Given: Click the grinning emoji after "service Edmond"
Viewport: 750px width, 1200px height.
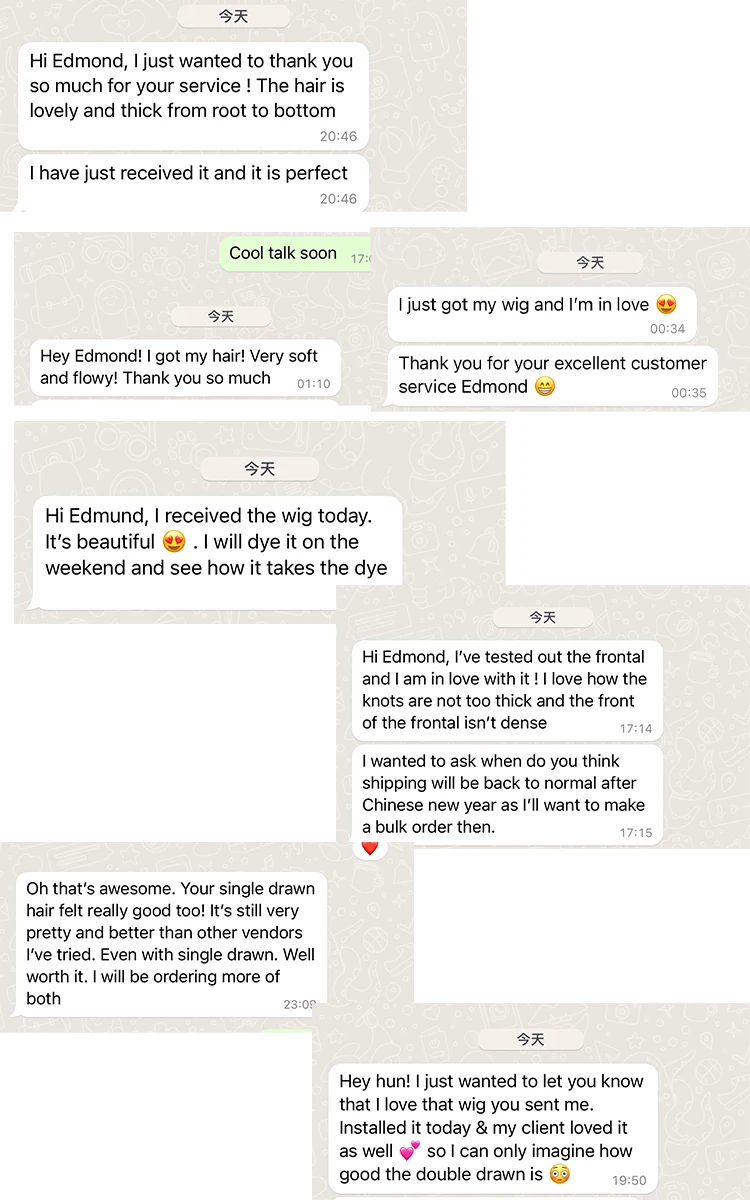Looking at the screenshot, I should pos(544,387).
